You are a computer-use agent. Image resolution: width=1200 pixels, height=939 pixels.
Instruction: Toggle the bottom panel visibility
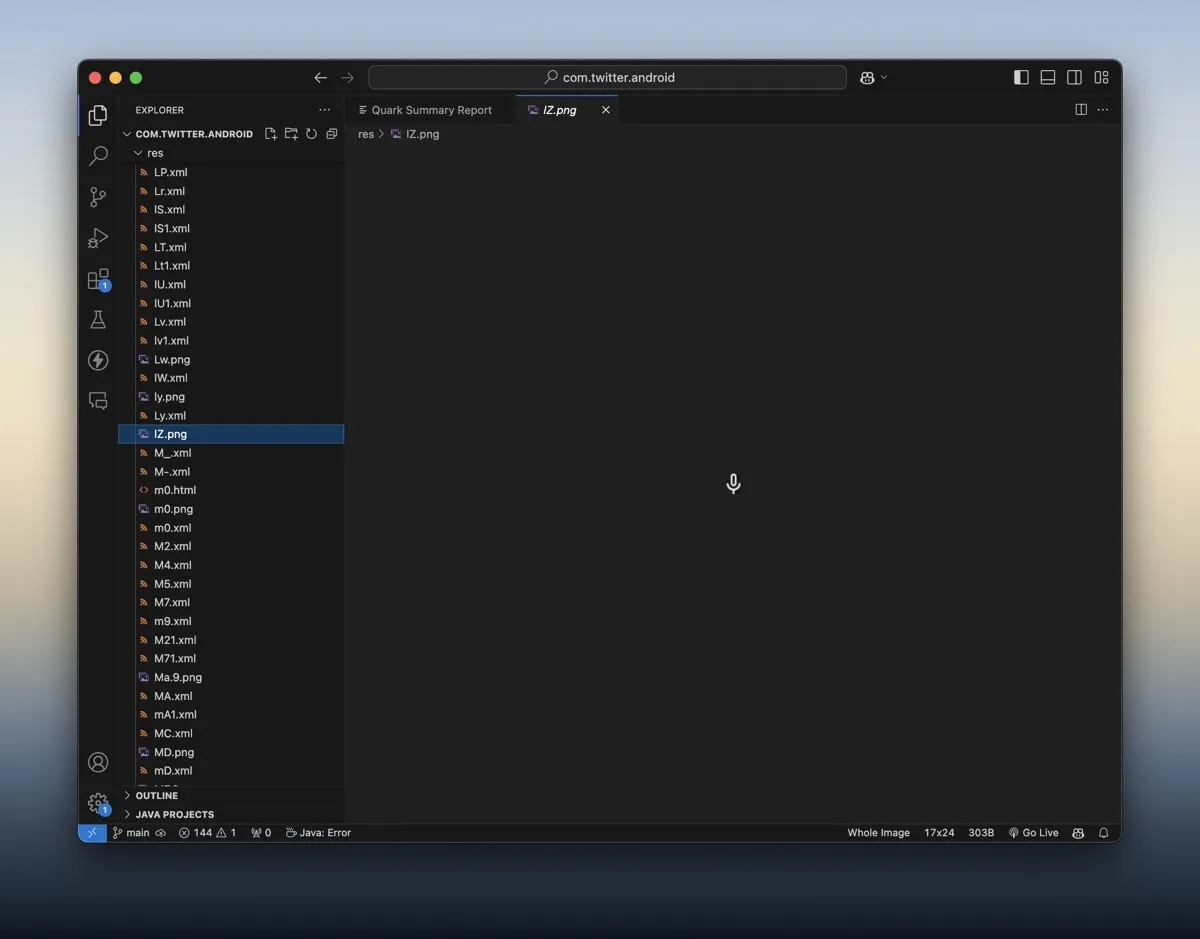pos(1048,78)
